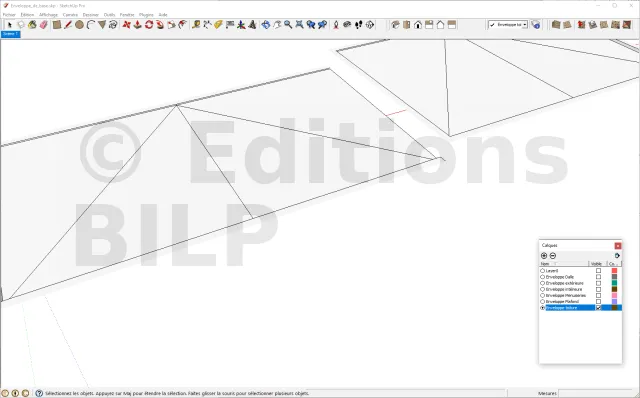Activate the Line pencil tool
Screen dimensions: 640x398
68,25
